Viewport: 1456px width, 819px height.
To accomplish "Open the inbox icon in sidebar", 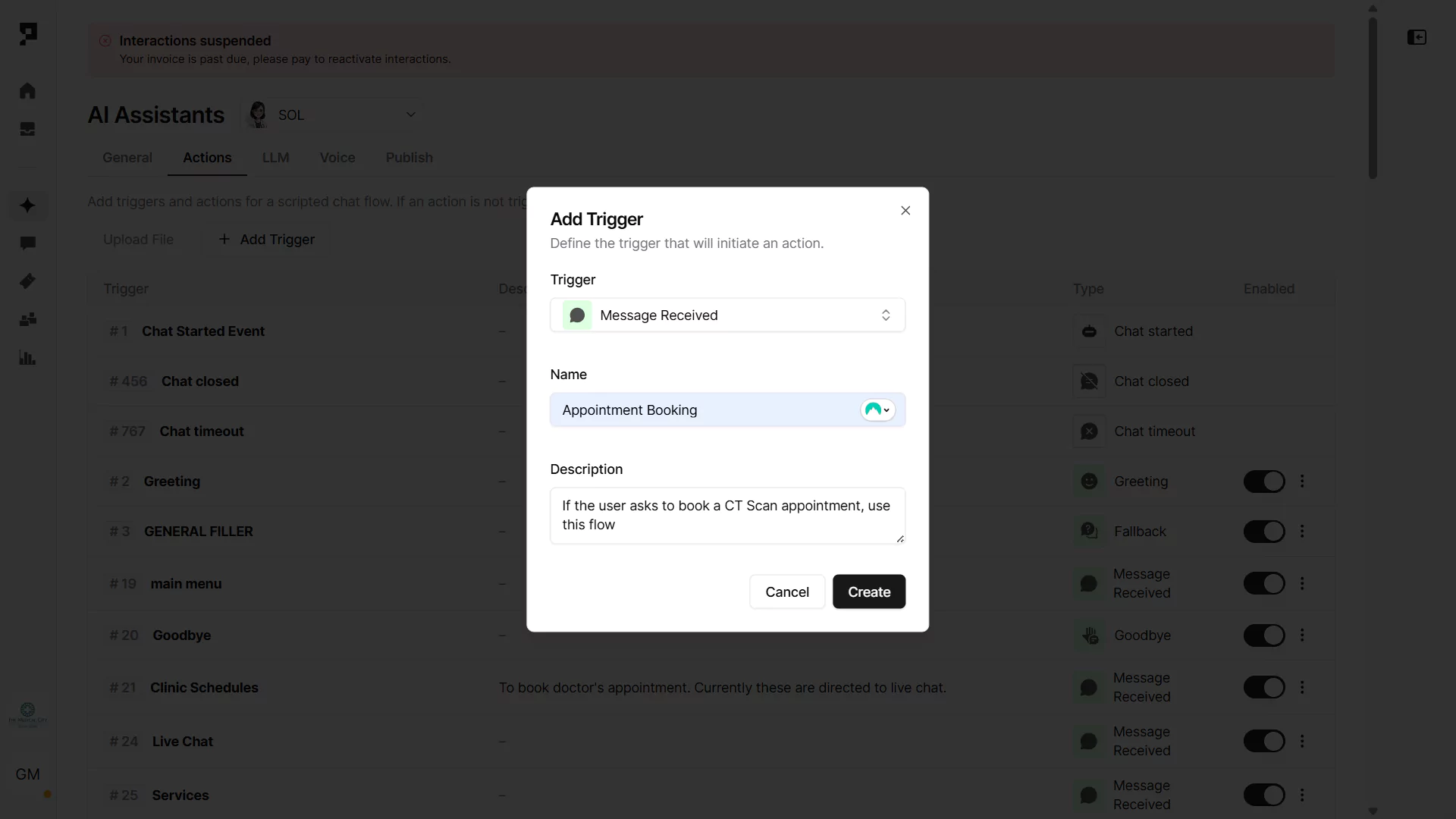I will click(x=27, y=129).
